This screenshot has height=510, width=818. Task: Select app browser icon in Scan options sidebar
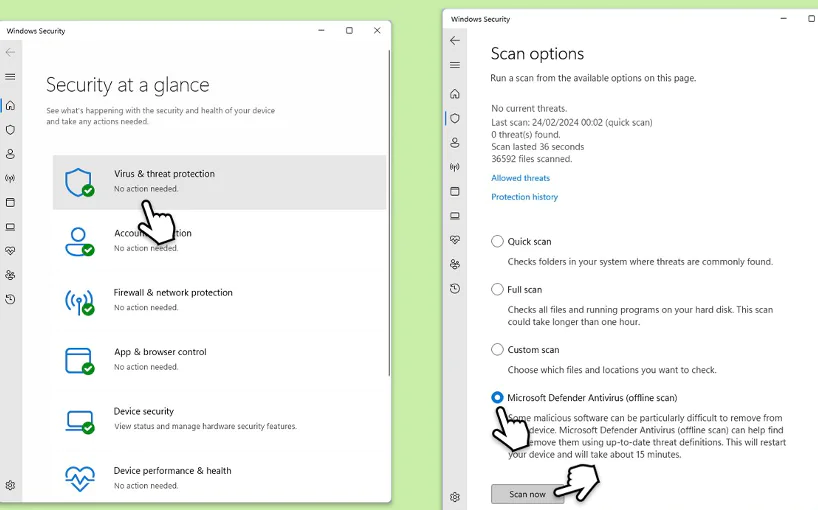pos(455,191)
